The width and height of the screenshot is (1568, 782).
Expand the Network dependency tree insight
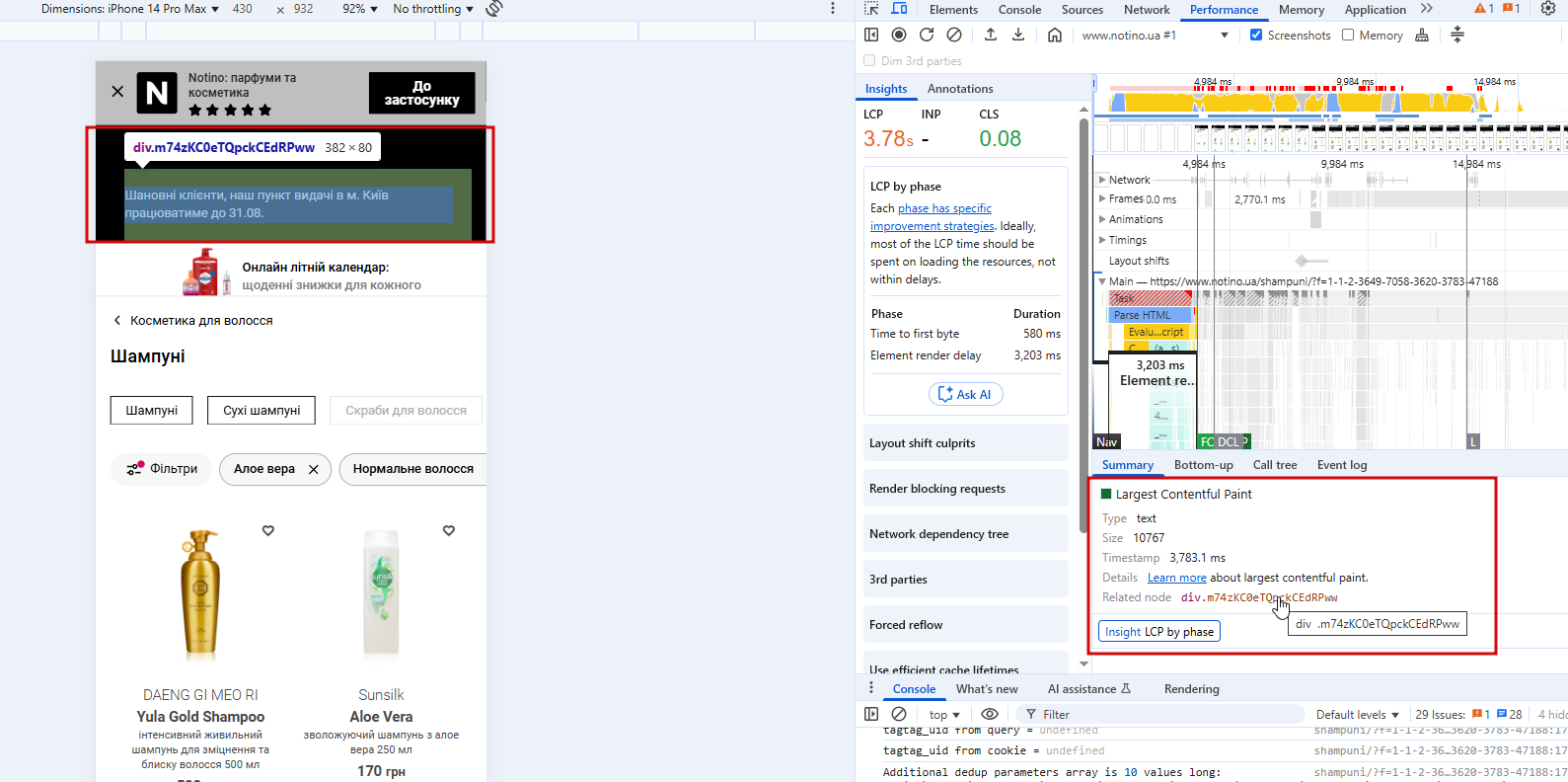[x=966, y=533]
